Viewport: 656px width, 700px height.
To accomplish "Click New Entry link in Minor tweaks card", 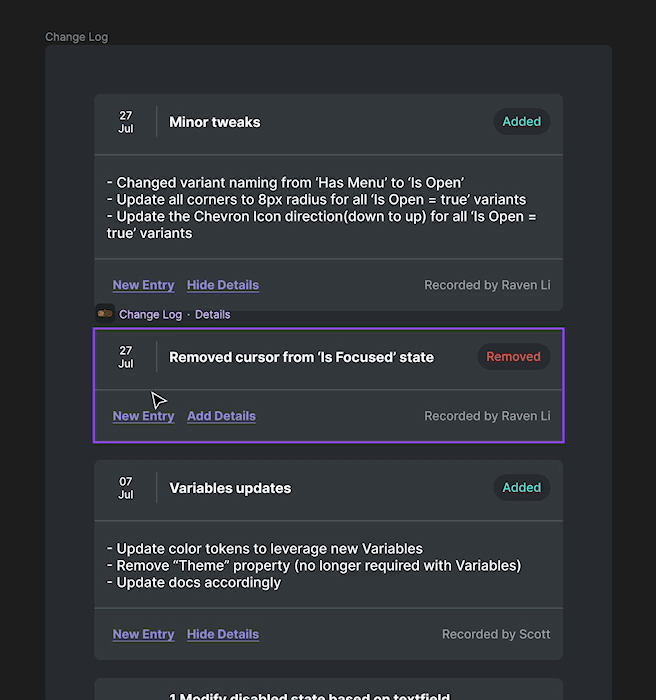I will (143, 285).
